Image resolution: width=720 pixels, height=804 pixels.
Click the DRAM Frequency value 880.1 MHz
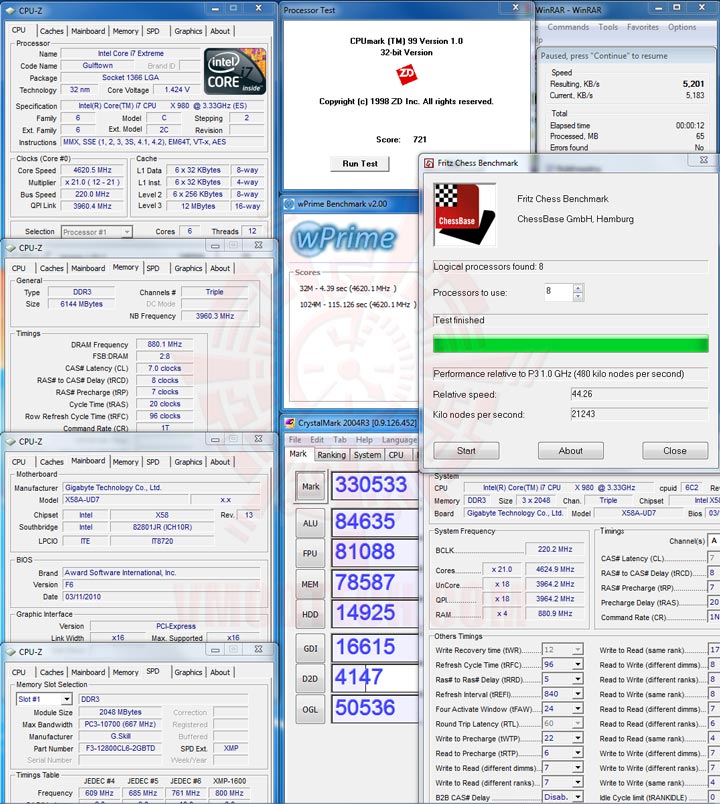(165, 344)
